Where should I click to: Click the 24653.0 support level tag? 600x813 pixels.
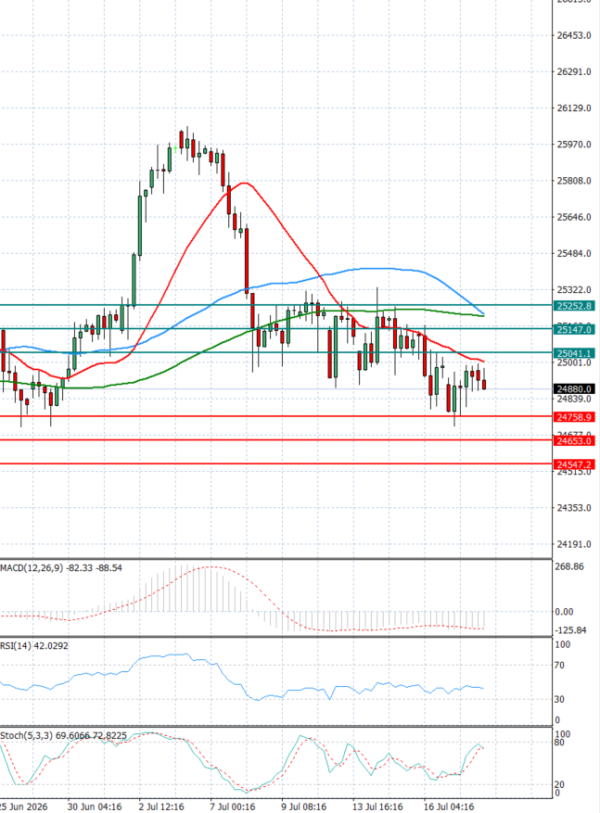574,441
